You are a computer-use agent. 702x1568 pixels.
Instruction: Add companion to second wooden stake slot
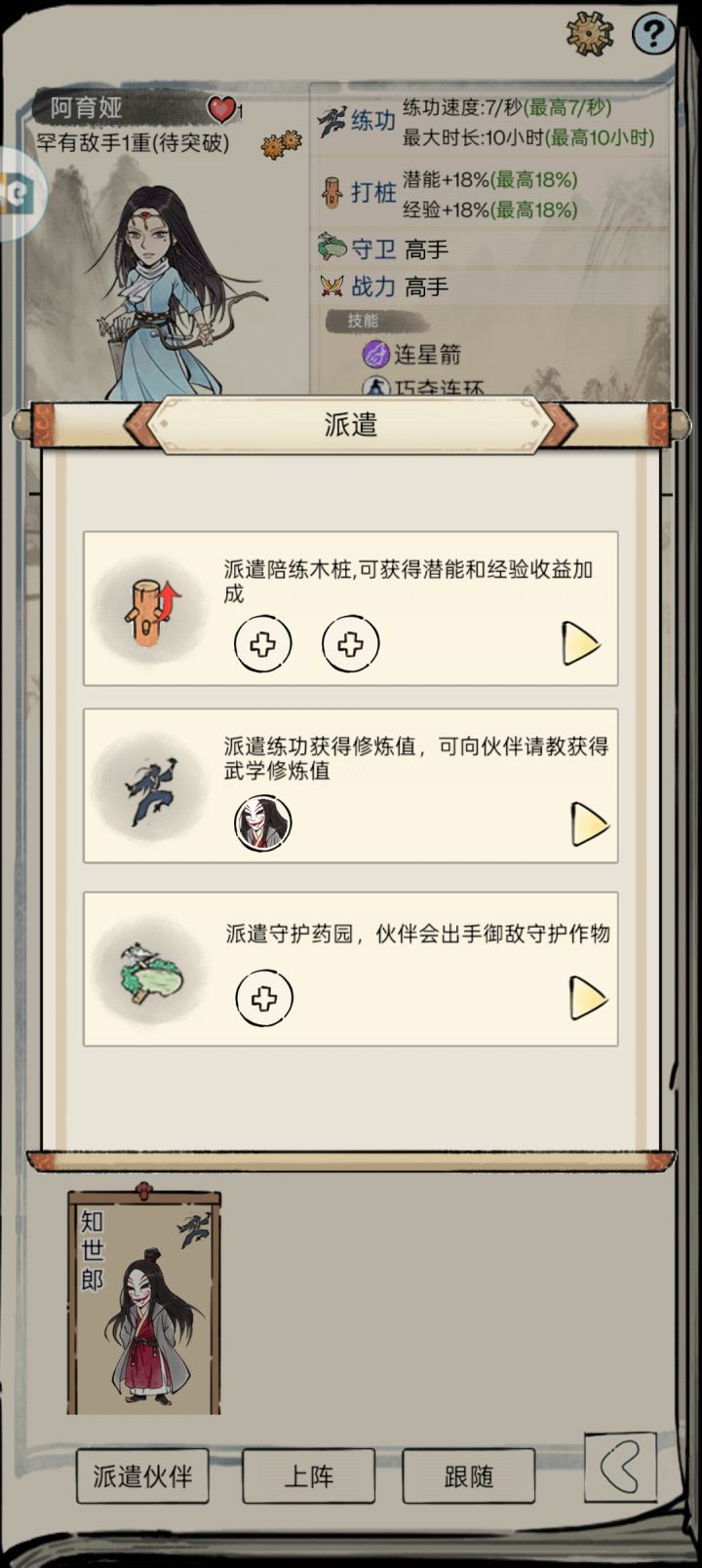tap(351, 644)
